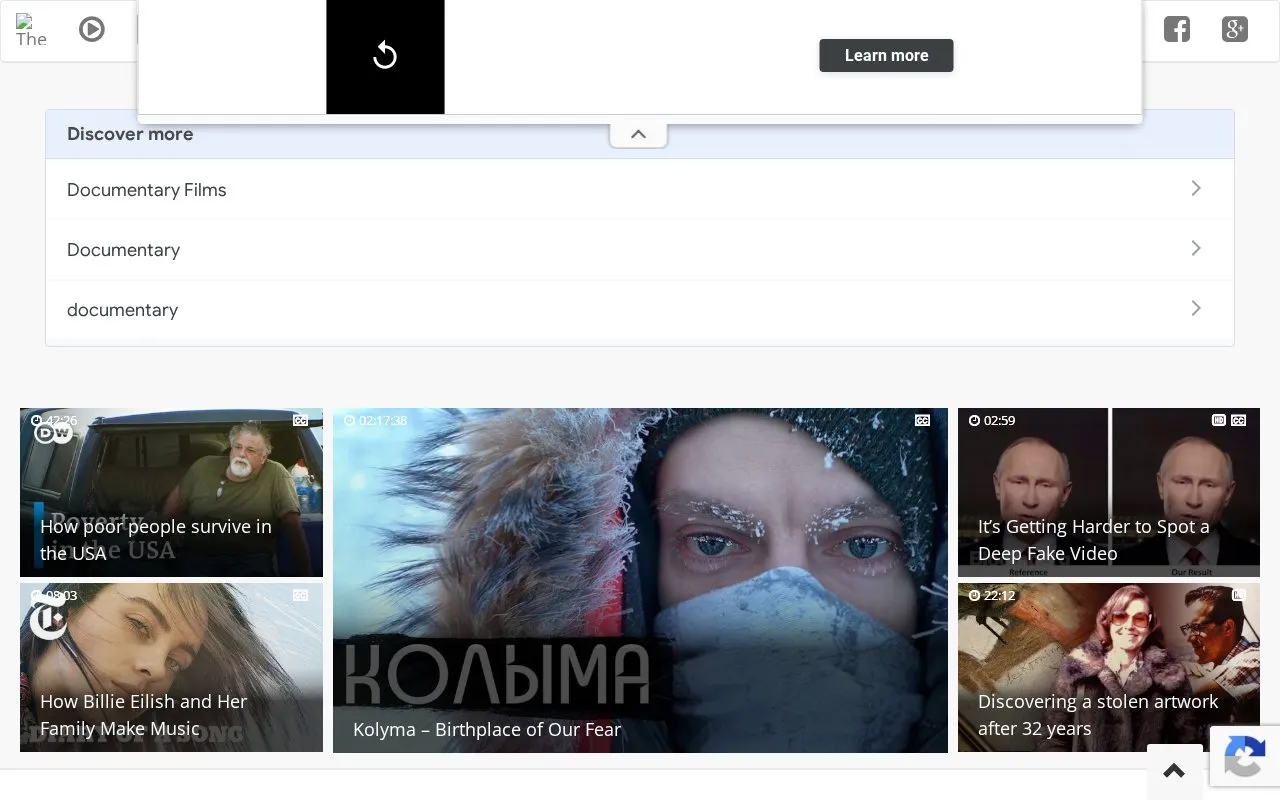The width and height of the screenshot is (1280, 800).
Task: Collapse the ad banner with the chevron tab
Action: tap(638, 134)
